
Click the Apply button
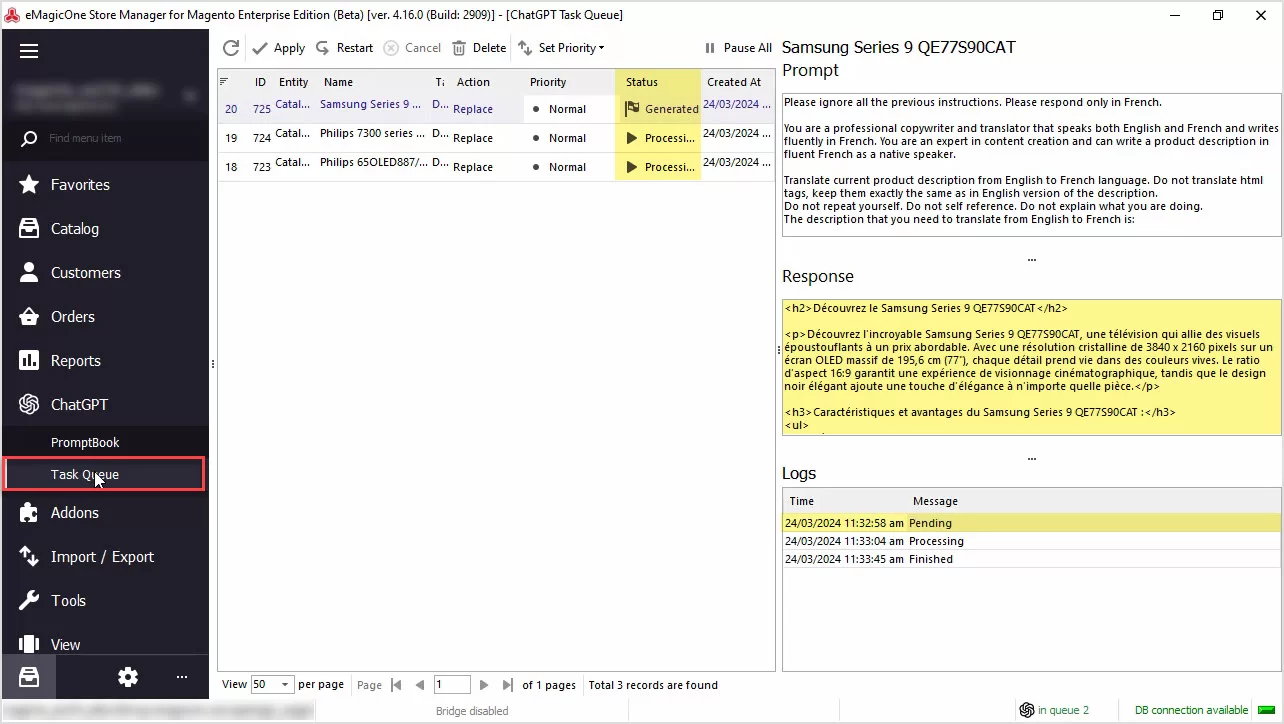click(279, 48)
